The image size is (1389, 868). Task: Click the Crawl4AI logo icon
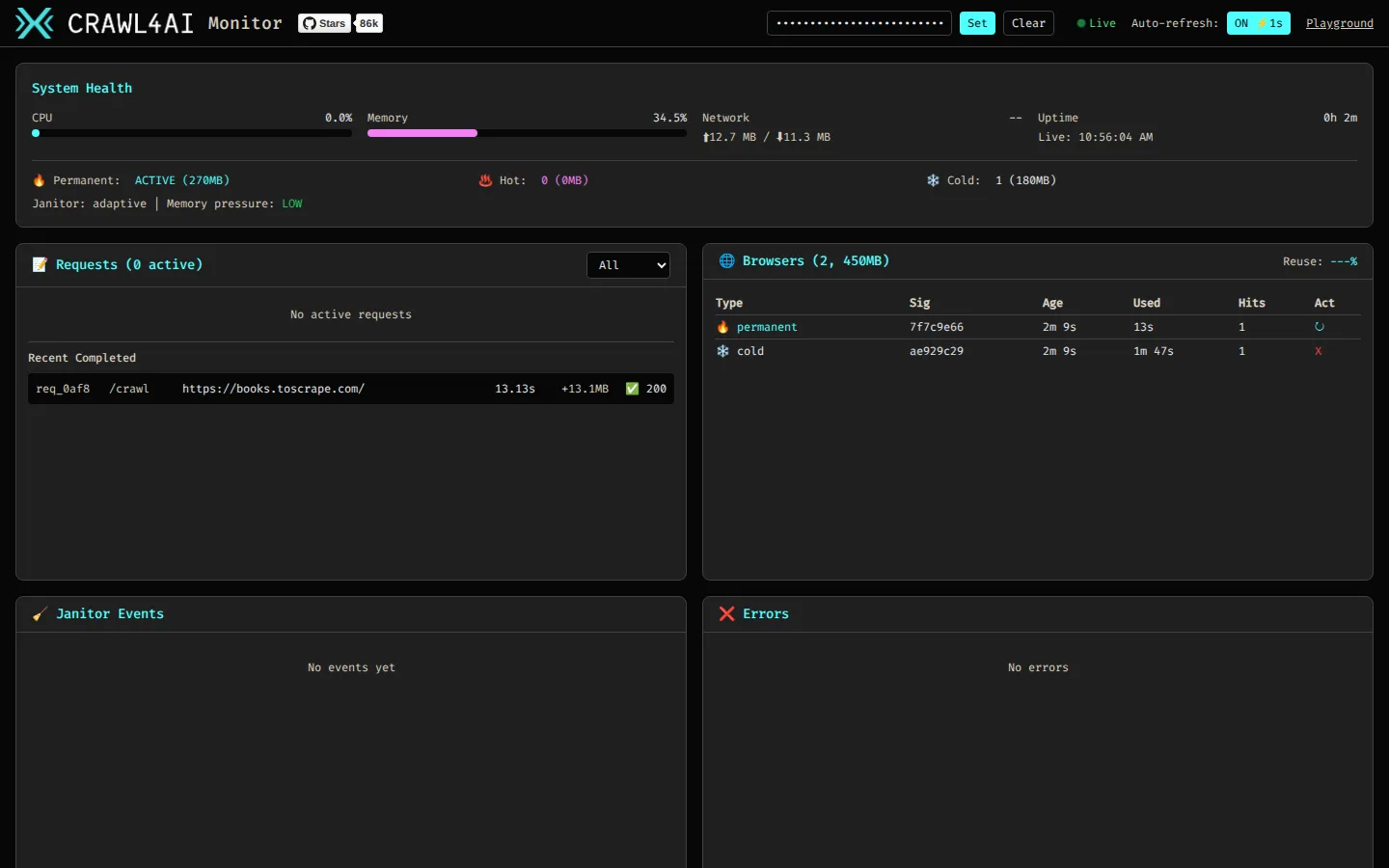point(35,23)
